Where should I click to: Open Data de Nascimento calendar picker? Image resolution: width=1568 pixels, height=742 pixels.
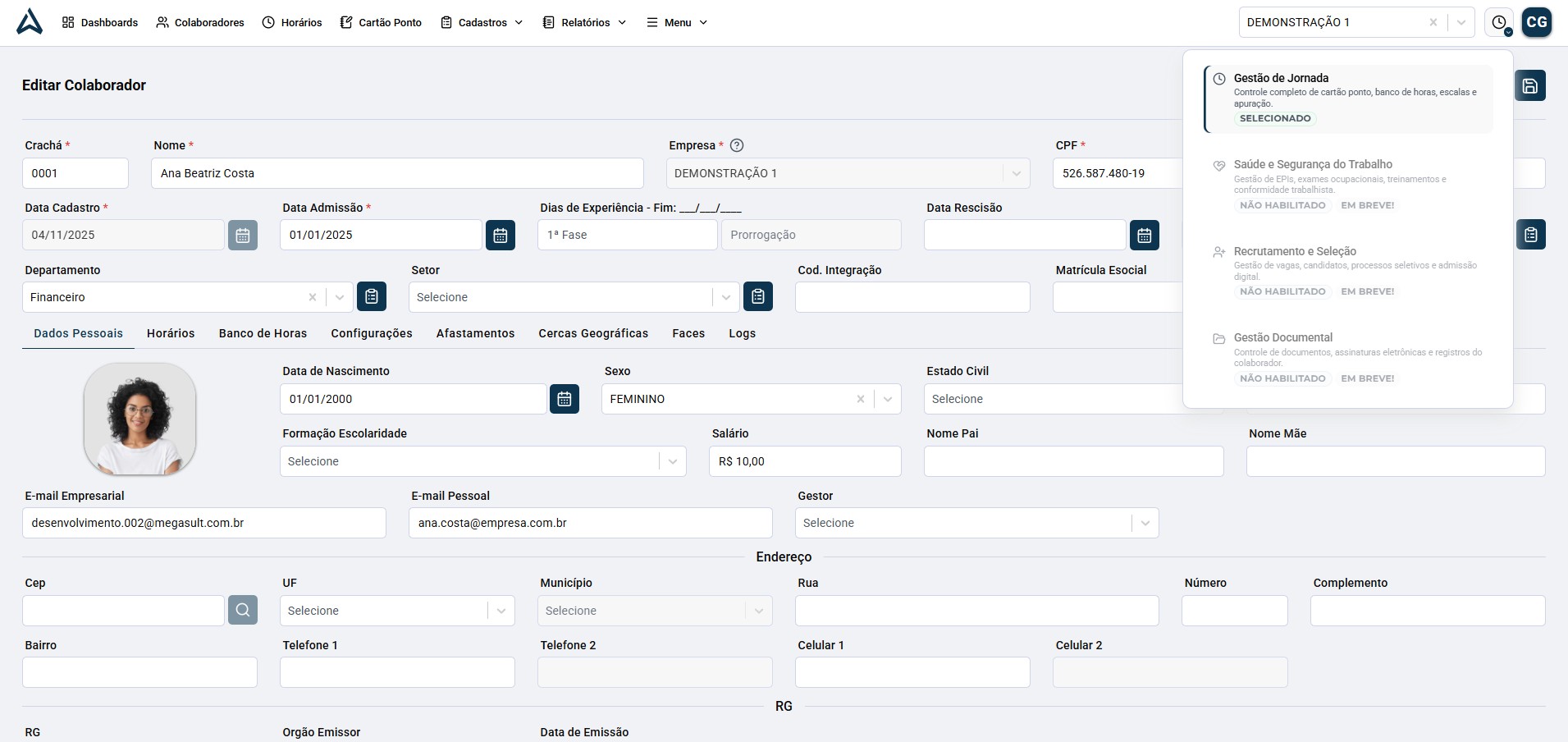tap(565, 399)
